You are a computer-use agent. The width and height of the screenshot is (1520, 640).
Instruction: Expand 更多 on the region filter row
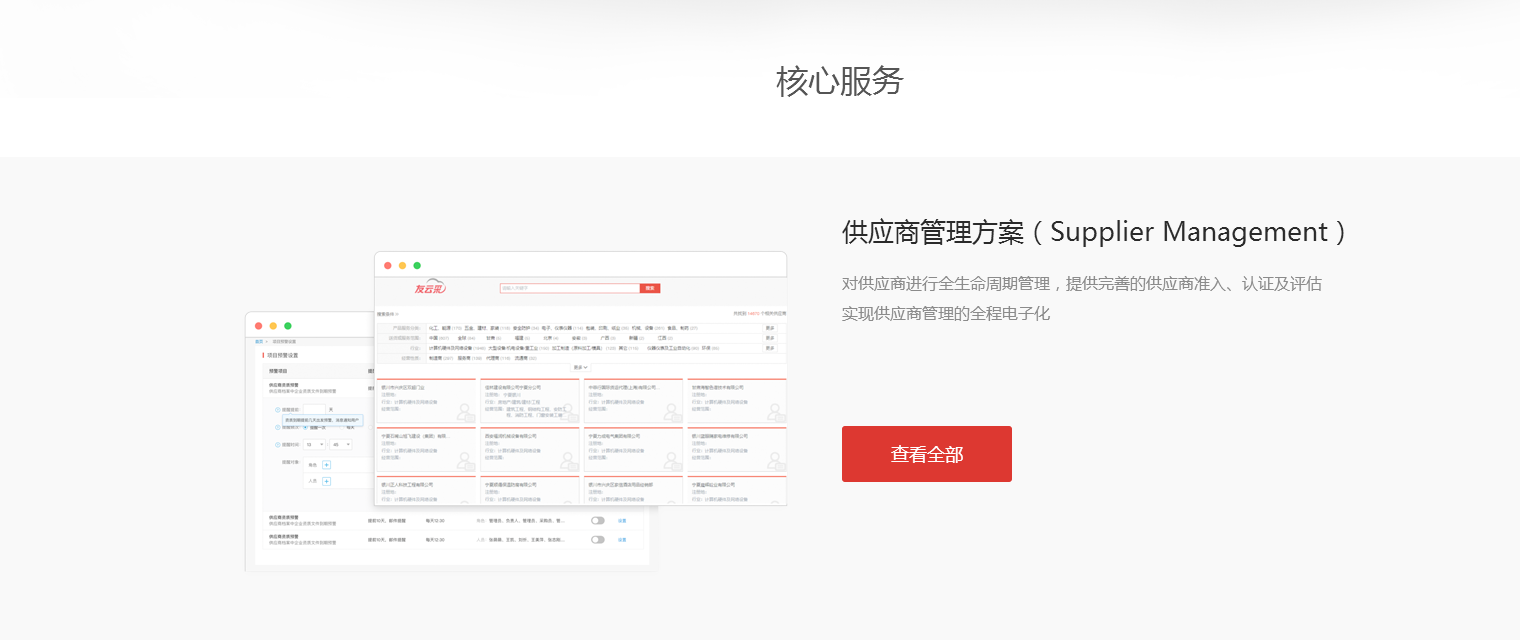coord(770,338)
